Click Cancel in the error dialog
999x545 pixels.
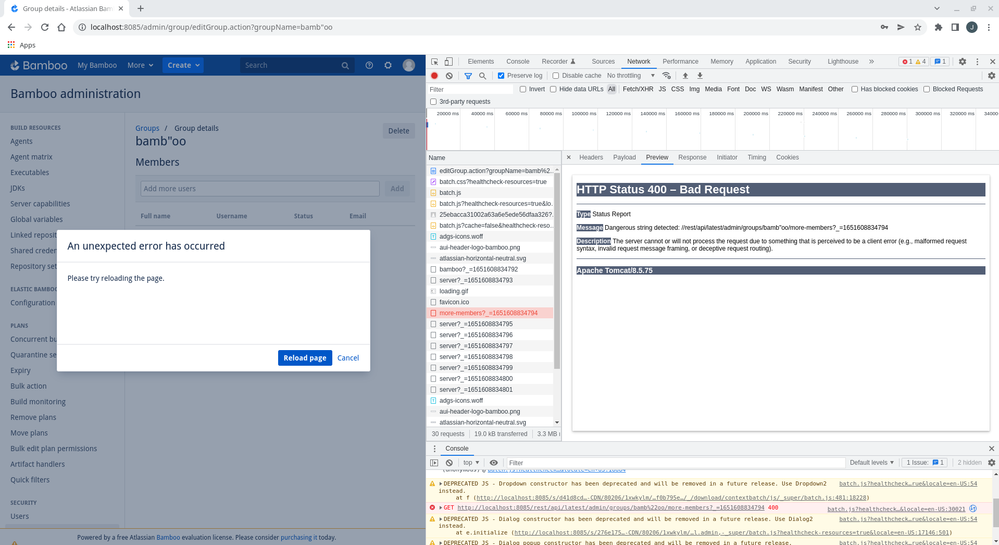point(348,358)
